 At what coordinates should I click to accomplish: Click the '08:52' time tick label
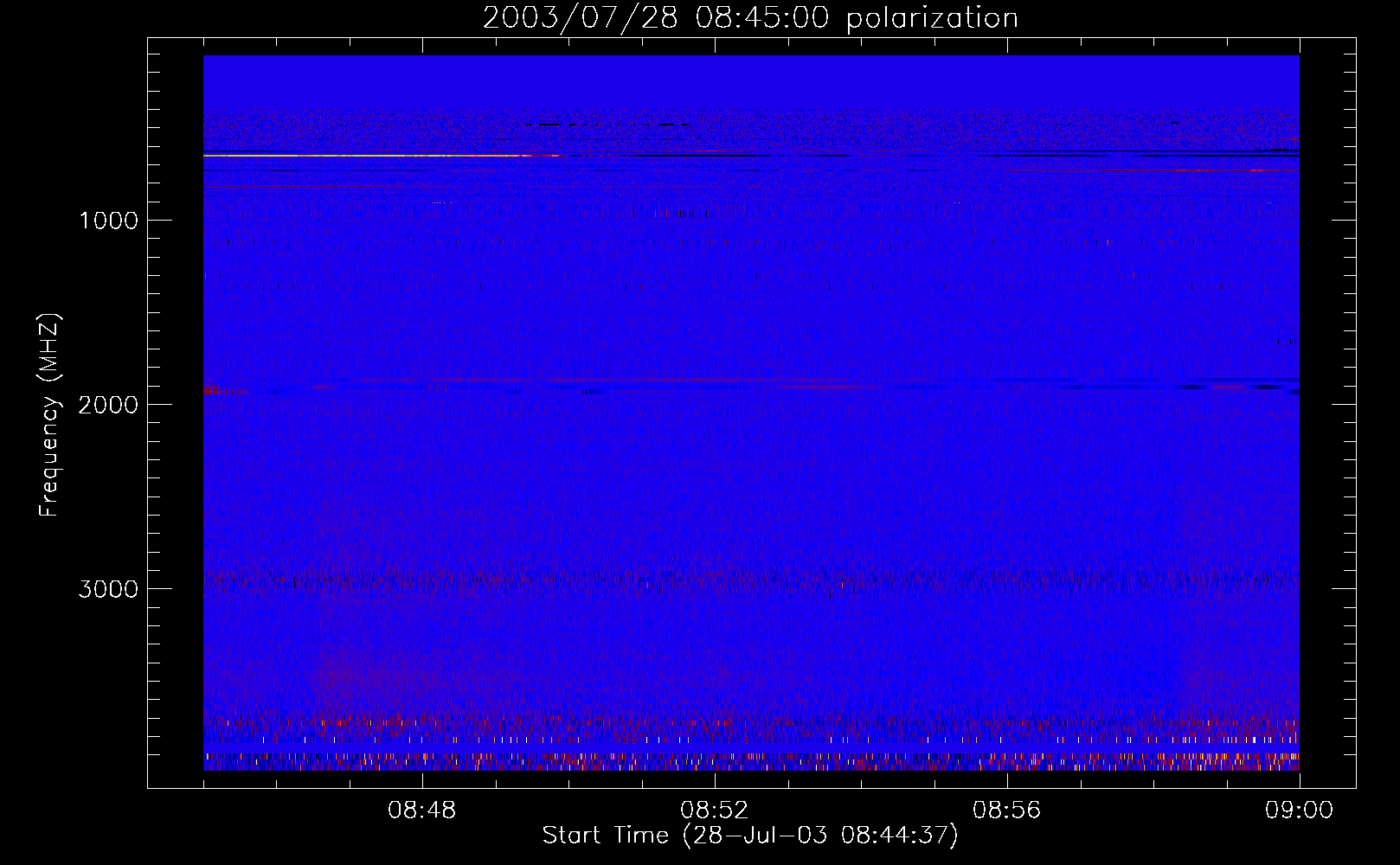click(x=715, y=811)
